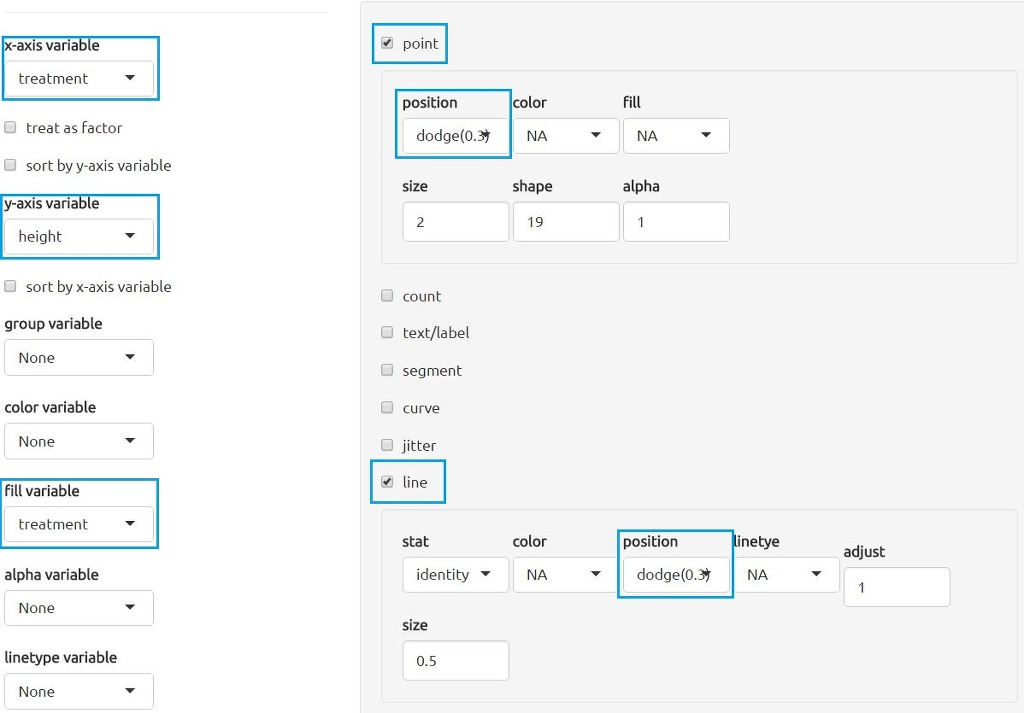Expand the fill variable dropdown
Screen dimensions: 1024x713
click(x=79, y=525)
